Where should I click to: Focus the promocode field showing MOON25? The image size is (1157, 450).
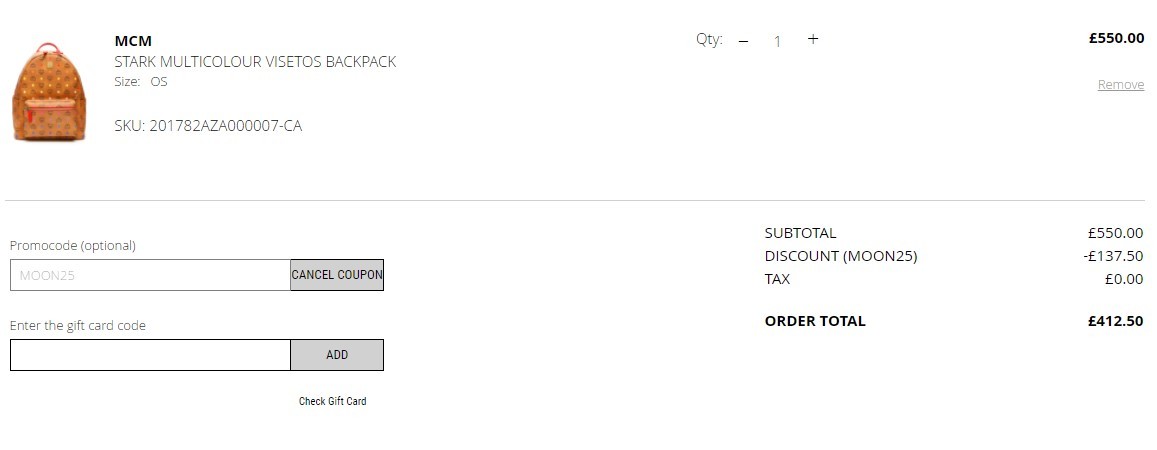(150, 275)
